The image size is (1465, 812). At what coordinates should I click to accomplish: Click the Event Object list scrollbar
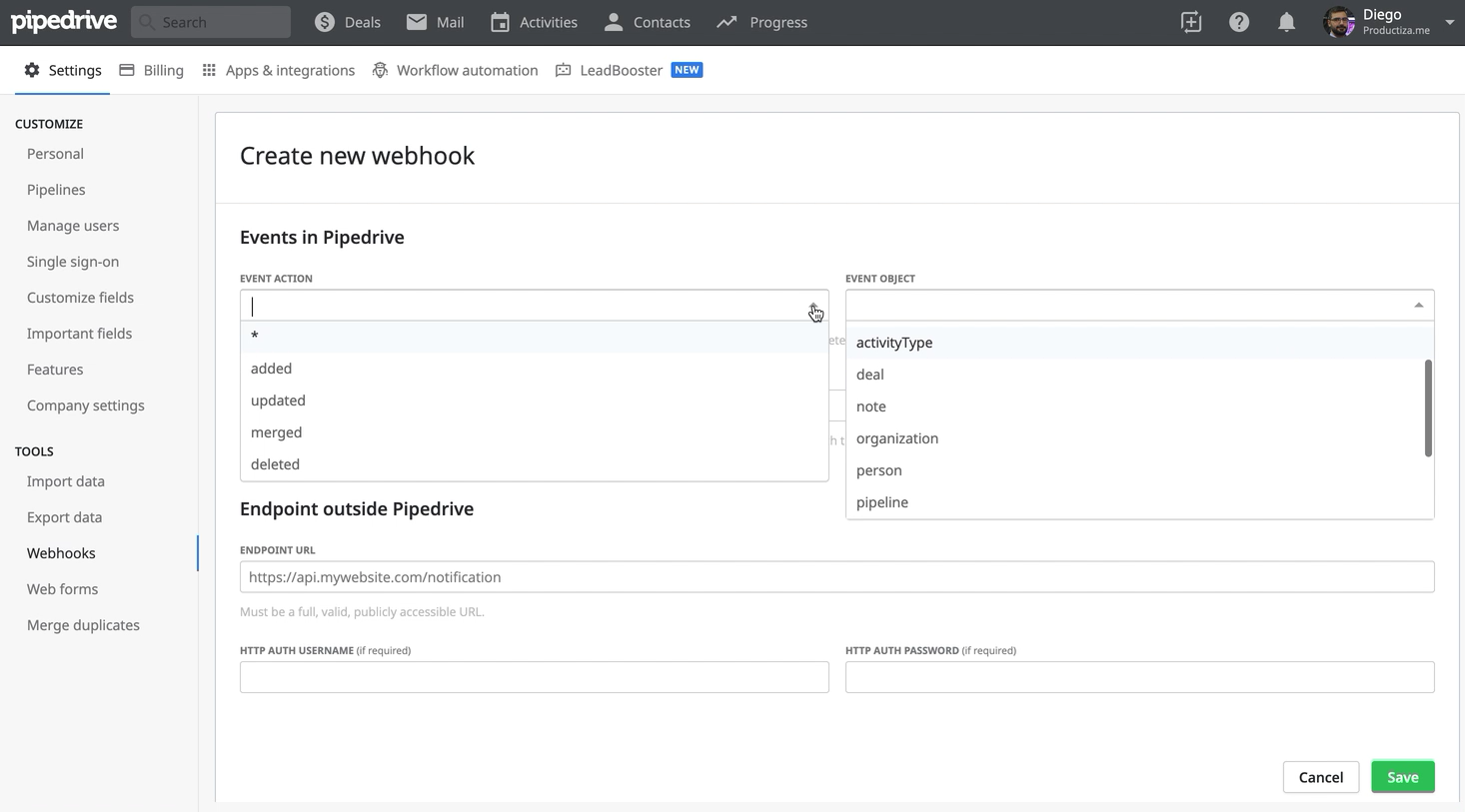point(1428,407)
